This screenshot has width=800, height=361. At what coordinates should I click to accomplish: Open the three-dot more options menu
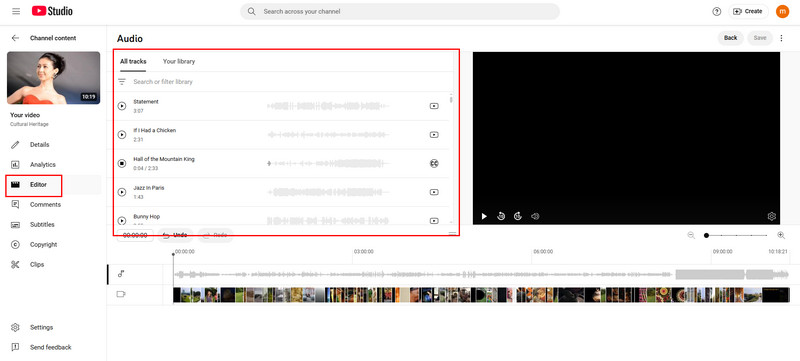tap(781, 38)
